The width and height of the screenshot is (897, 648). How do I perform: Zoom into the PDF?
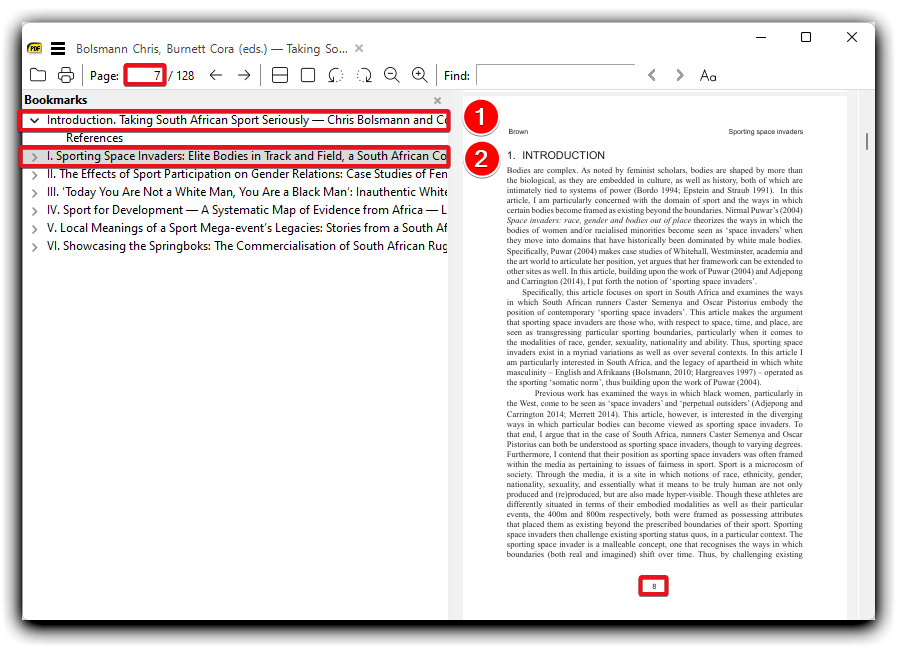coord(419,74)
